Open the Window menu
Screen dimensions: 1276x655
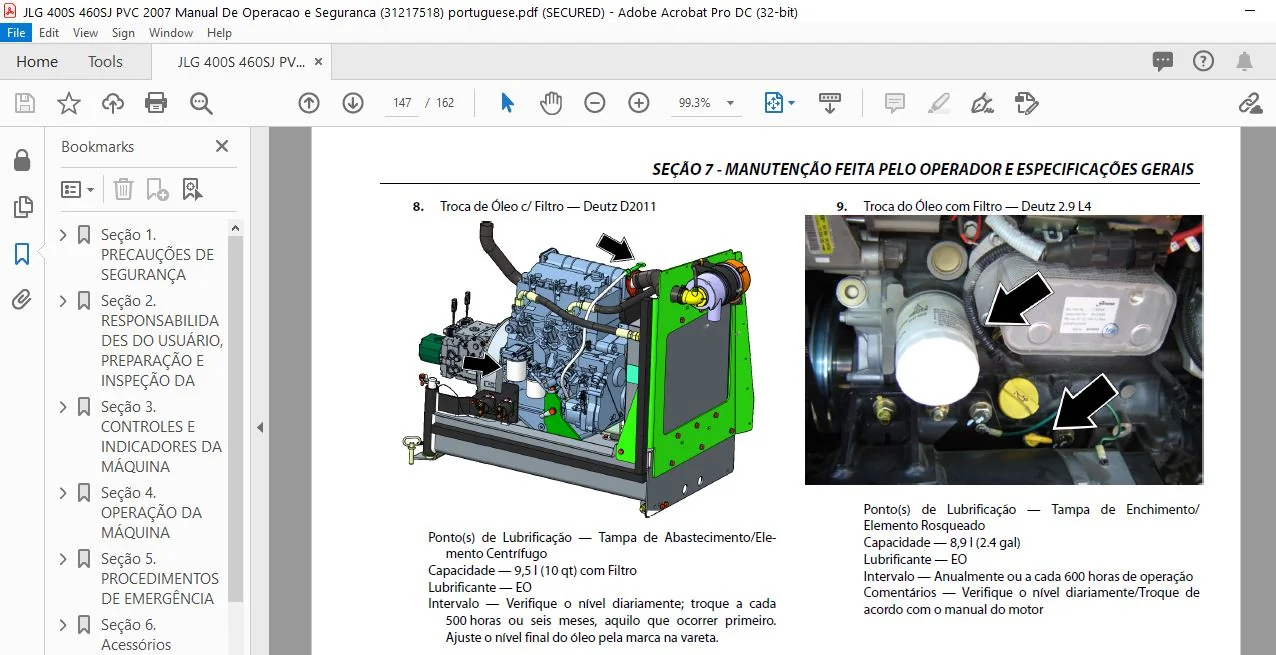point(171,33)
